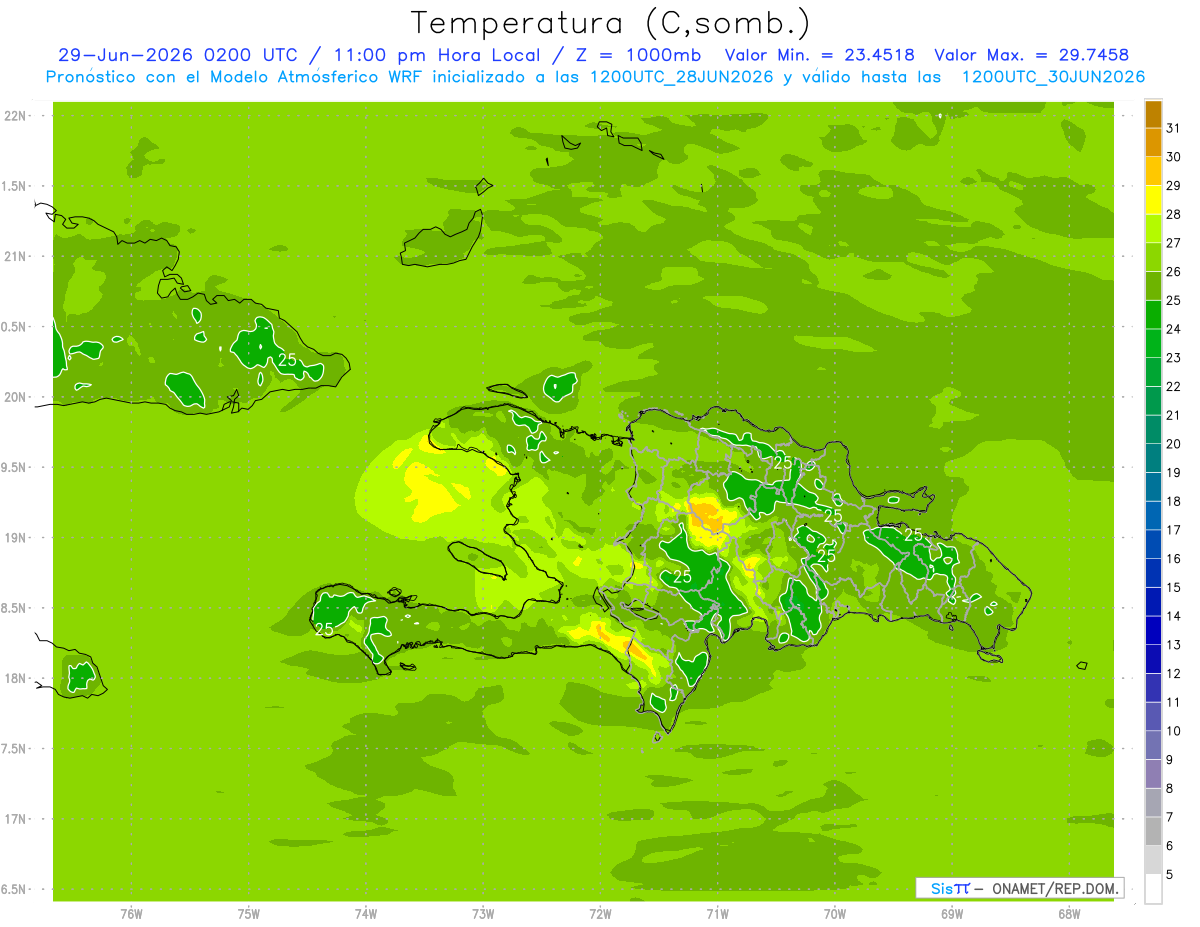Click the colorbar label '15'

(1174, 587)
